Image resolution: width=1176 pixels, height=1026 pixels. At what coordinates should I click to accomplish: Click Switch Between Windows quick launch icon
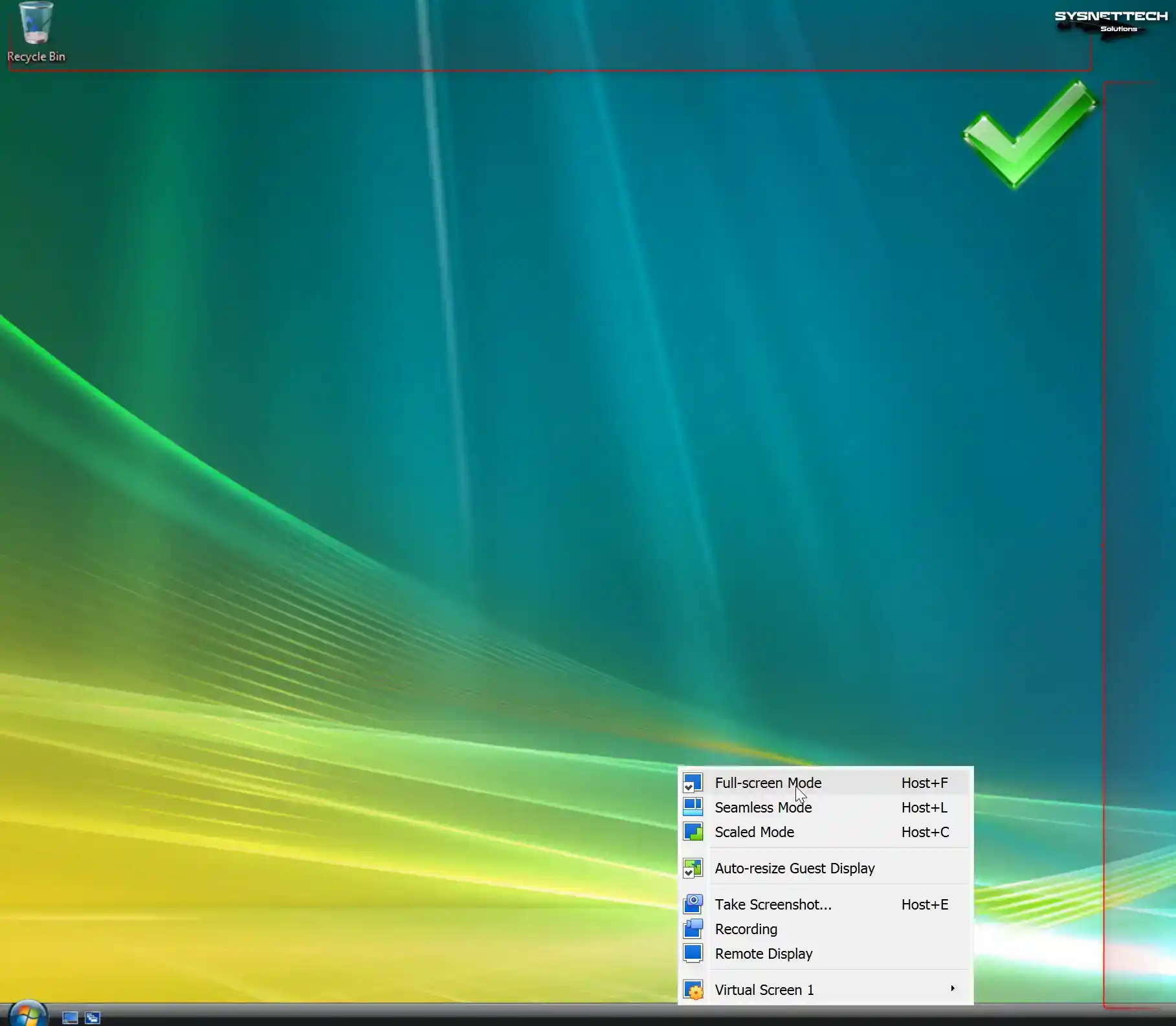click(x=93, y=1018)
